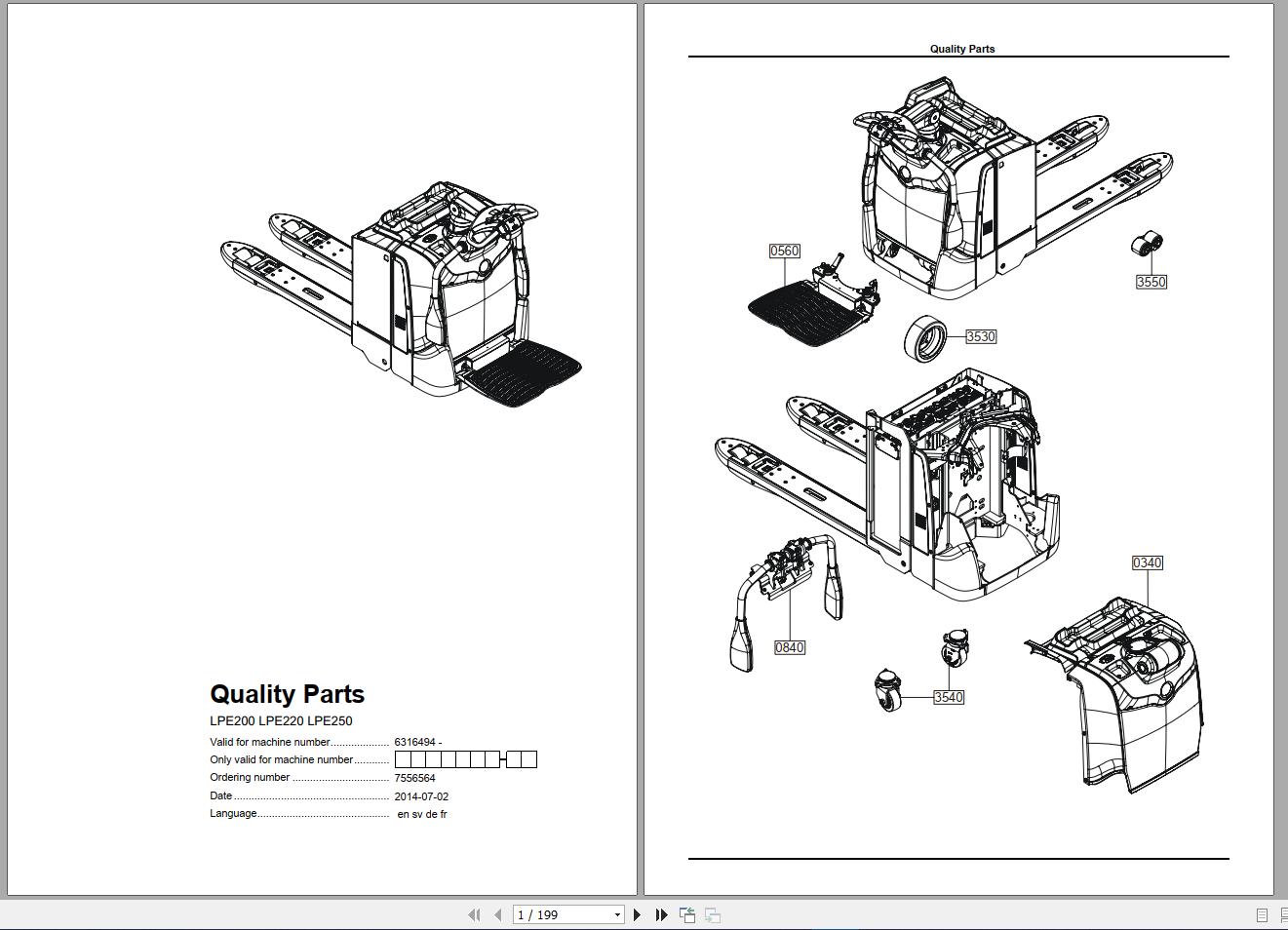Viewport: 1288px width, 930px height.
Task: Open the page number dropdown arrow
Action: point(616,914)
